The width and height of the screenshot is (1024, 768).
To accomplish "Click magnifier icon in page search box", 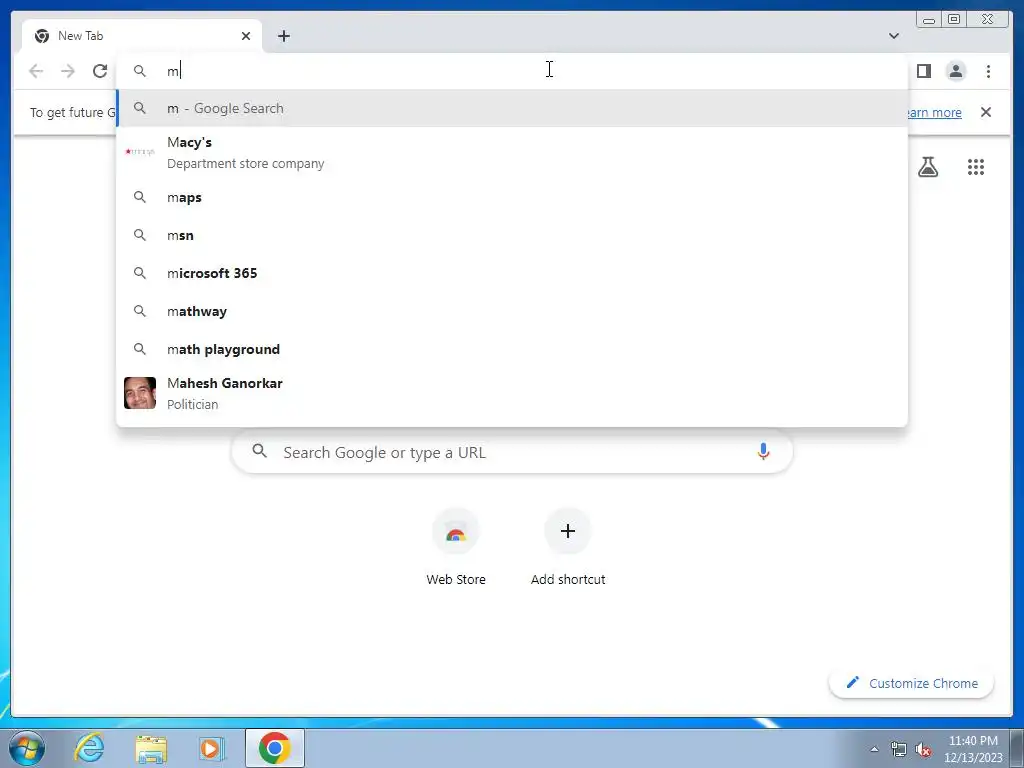I will [259, 451].
